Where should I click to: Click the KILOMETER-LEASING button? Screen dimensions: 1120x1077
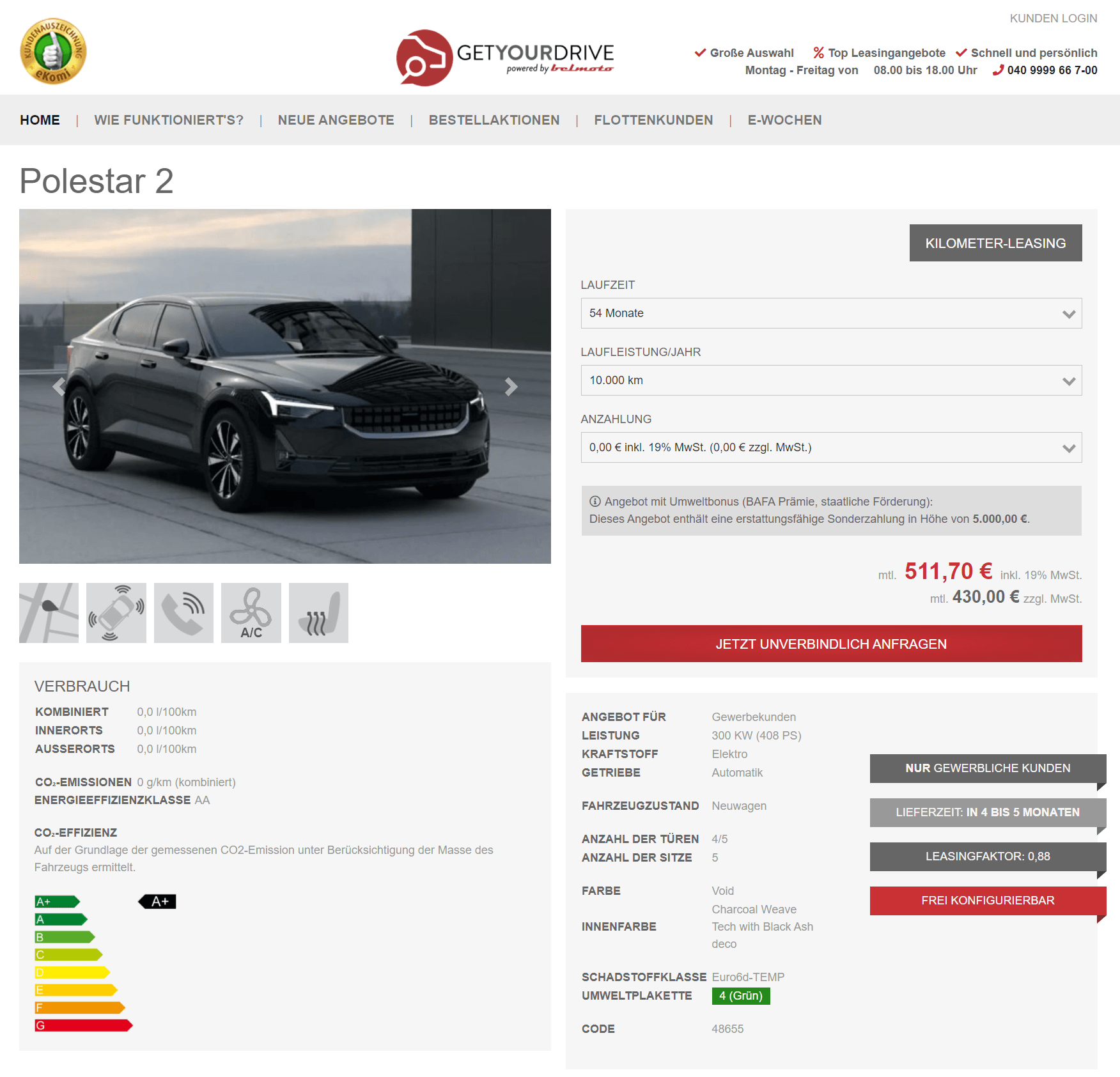996,243
